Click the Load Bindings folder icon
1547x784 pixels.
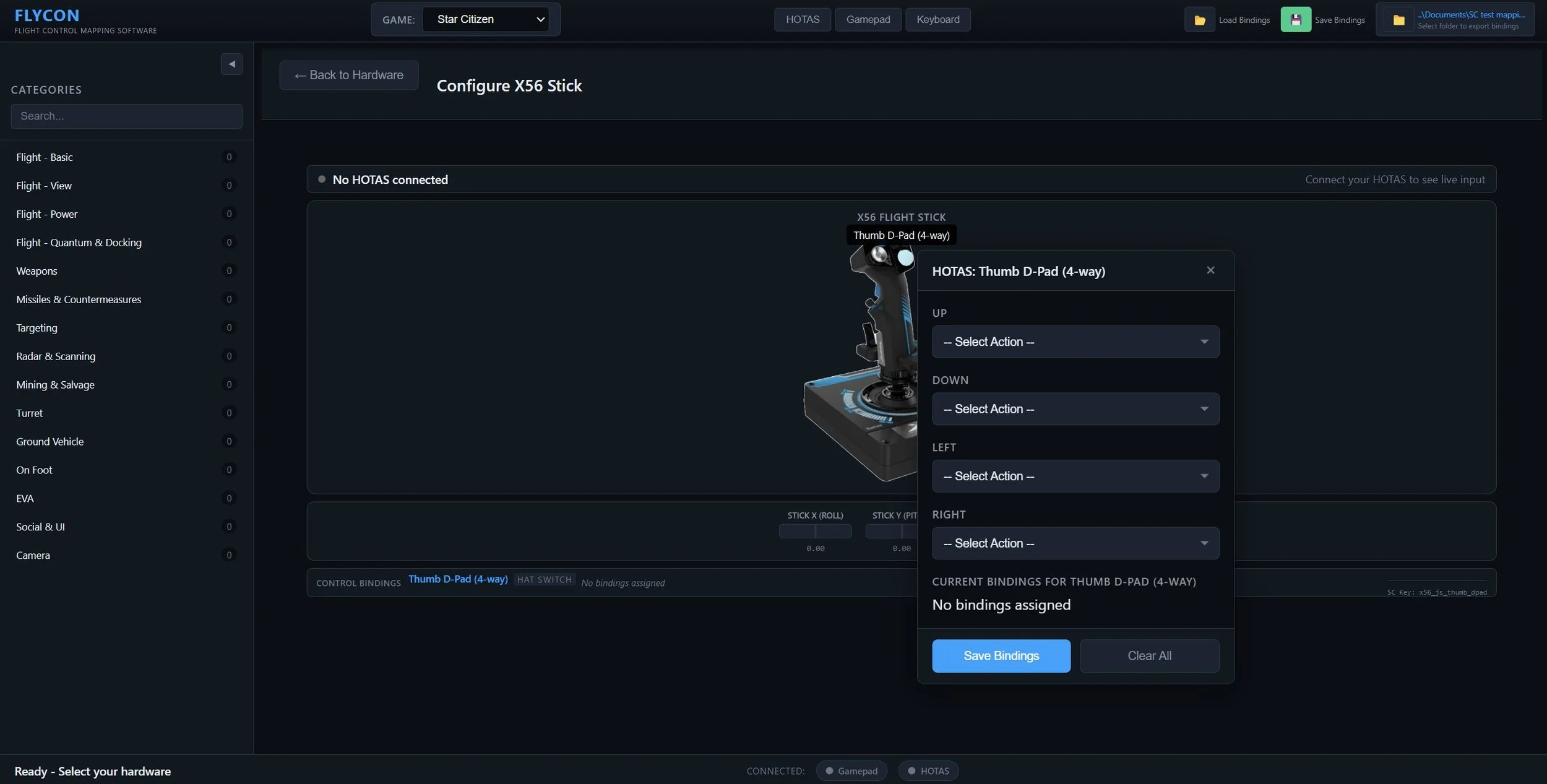(x=1199, y=20)
